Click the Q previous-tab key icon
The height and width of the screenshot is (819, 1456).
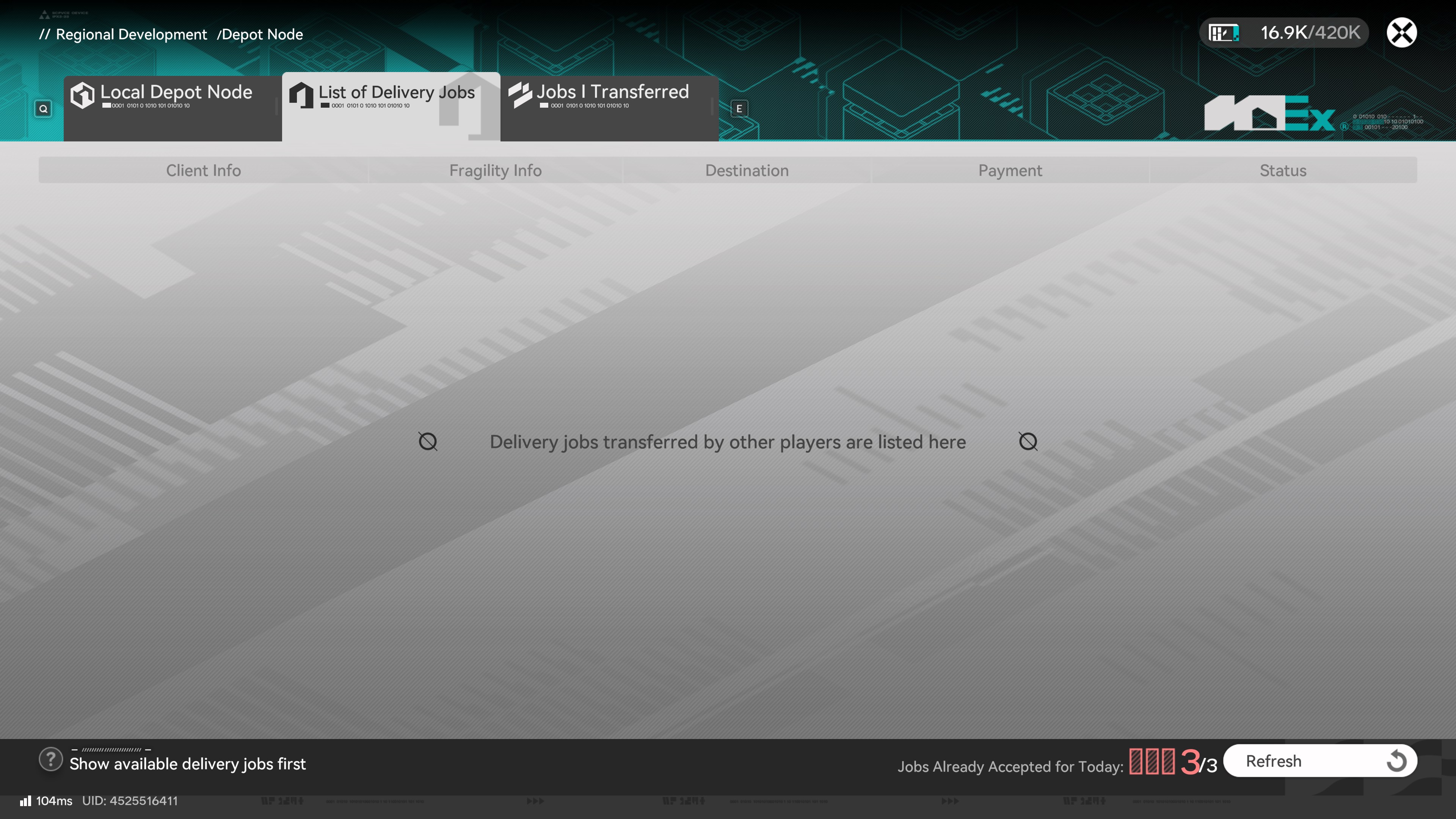(x=44, y=108)
